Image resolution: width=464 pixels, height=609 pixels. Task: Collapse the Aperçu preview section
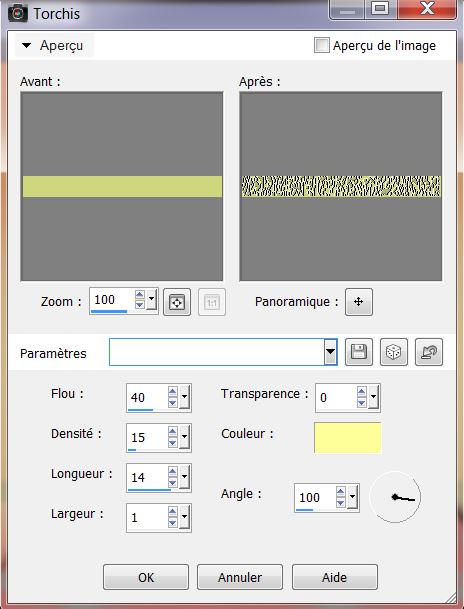(26, 45)
